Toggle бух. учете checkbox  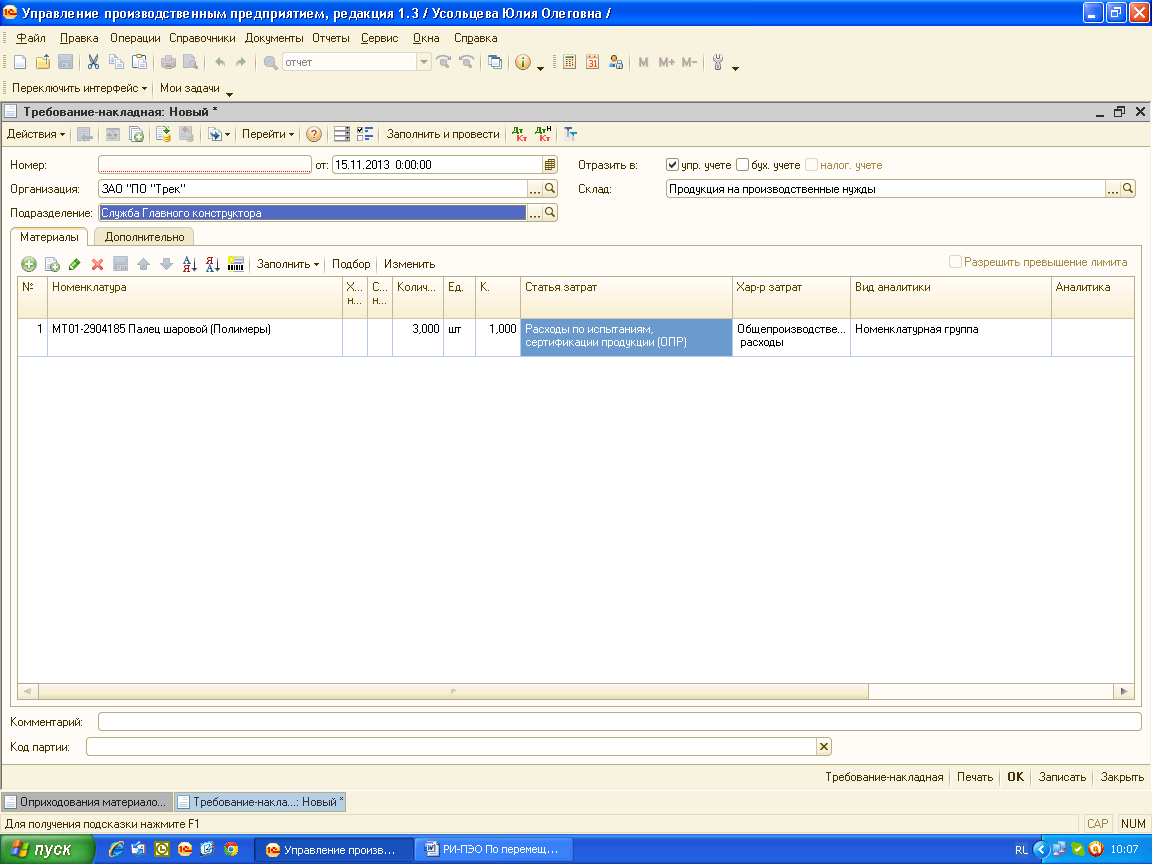[743, 165]
